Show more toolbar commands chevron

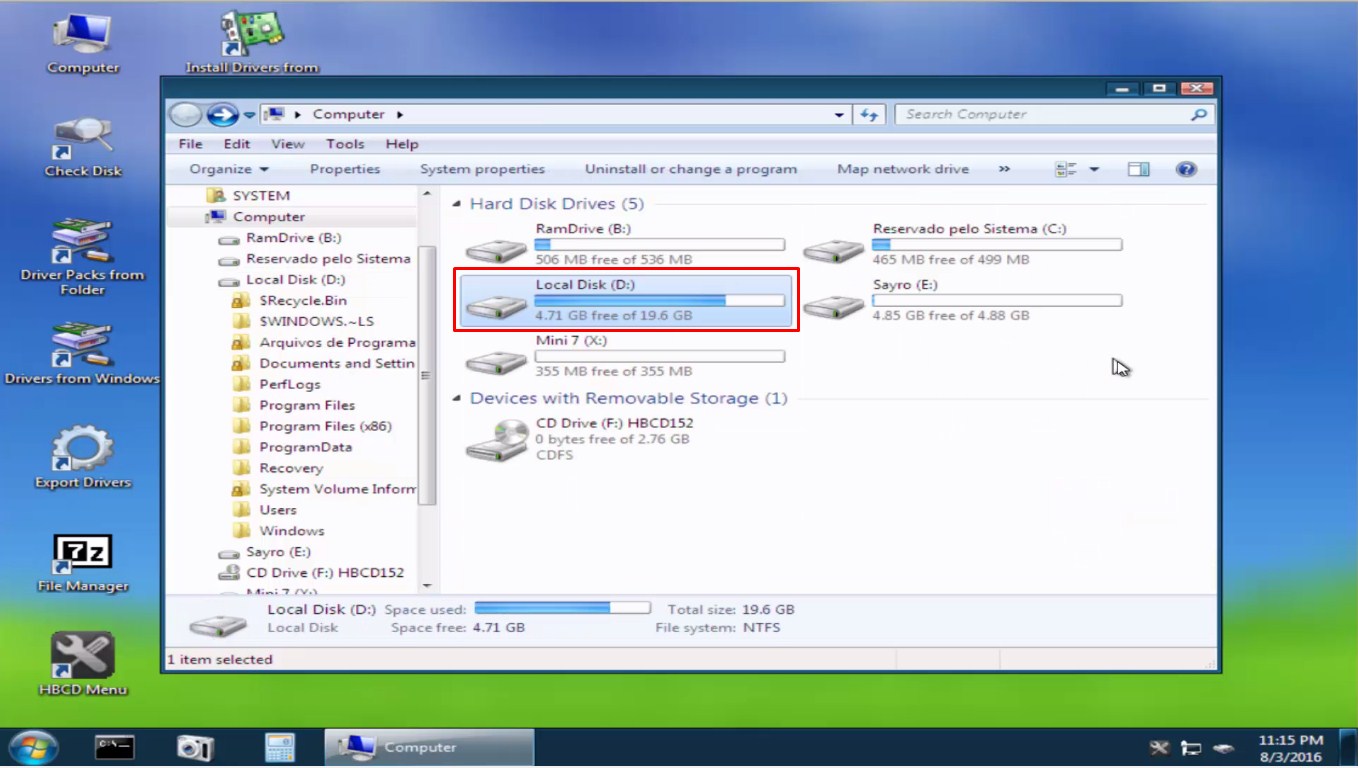coord(1004,169)
